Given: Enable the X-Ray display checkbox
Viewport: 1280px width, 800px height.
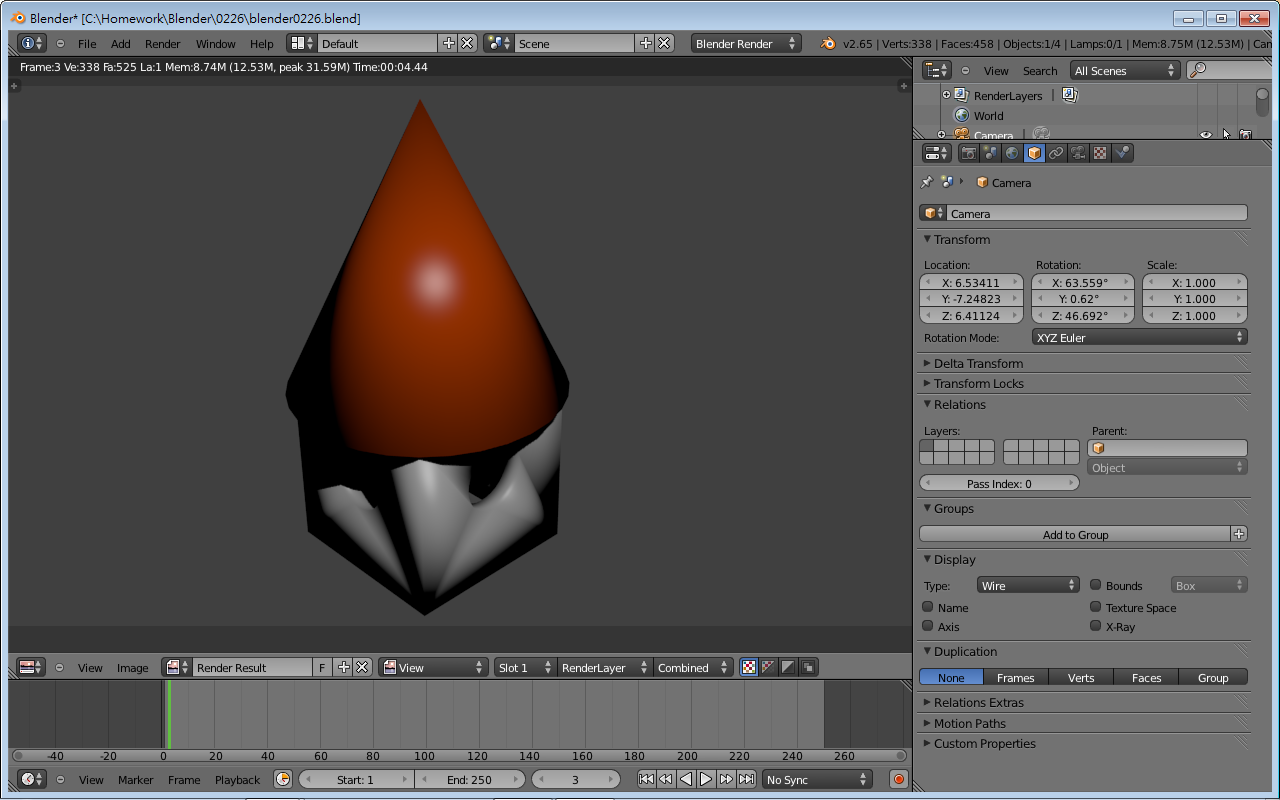Looking at the screenshot, I should (x=1096, y=626).
